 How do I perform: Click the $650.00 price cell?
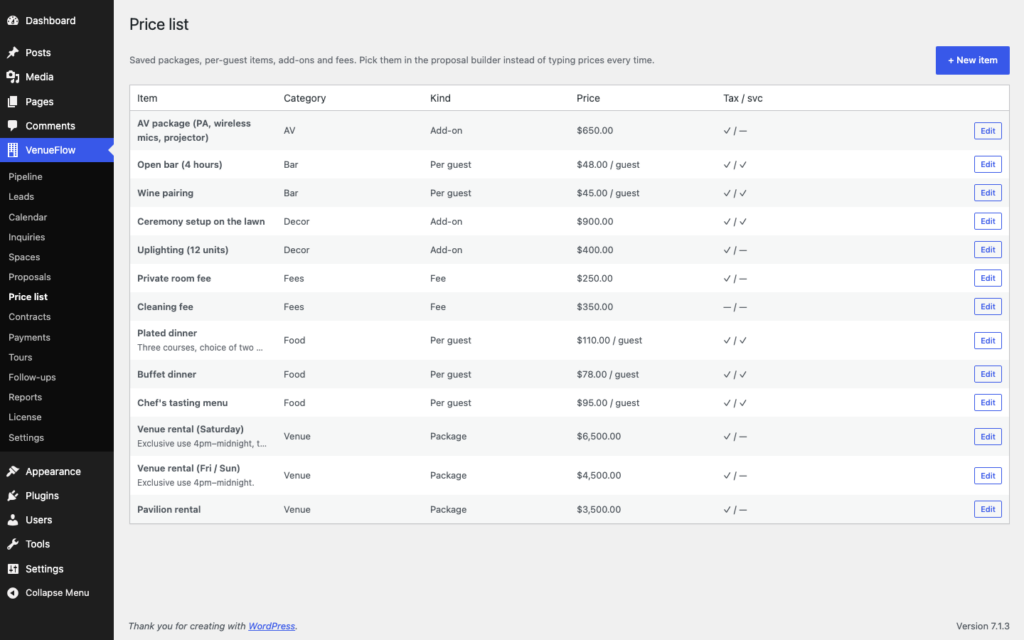tap(595, 131)
